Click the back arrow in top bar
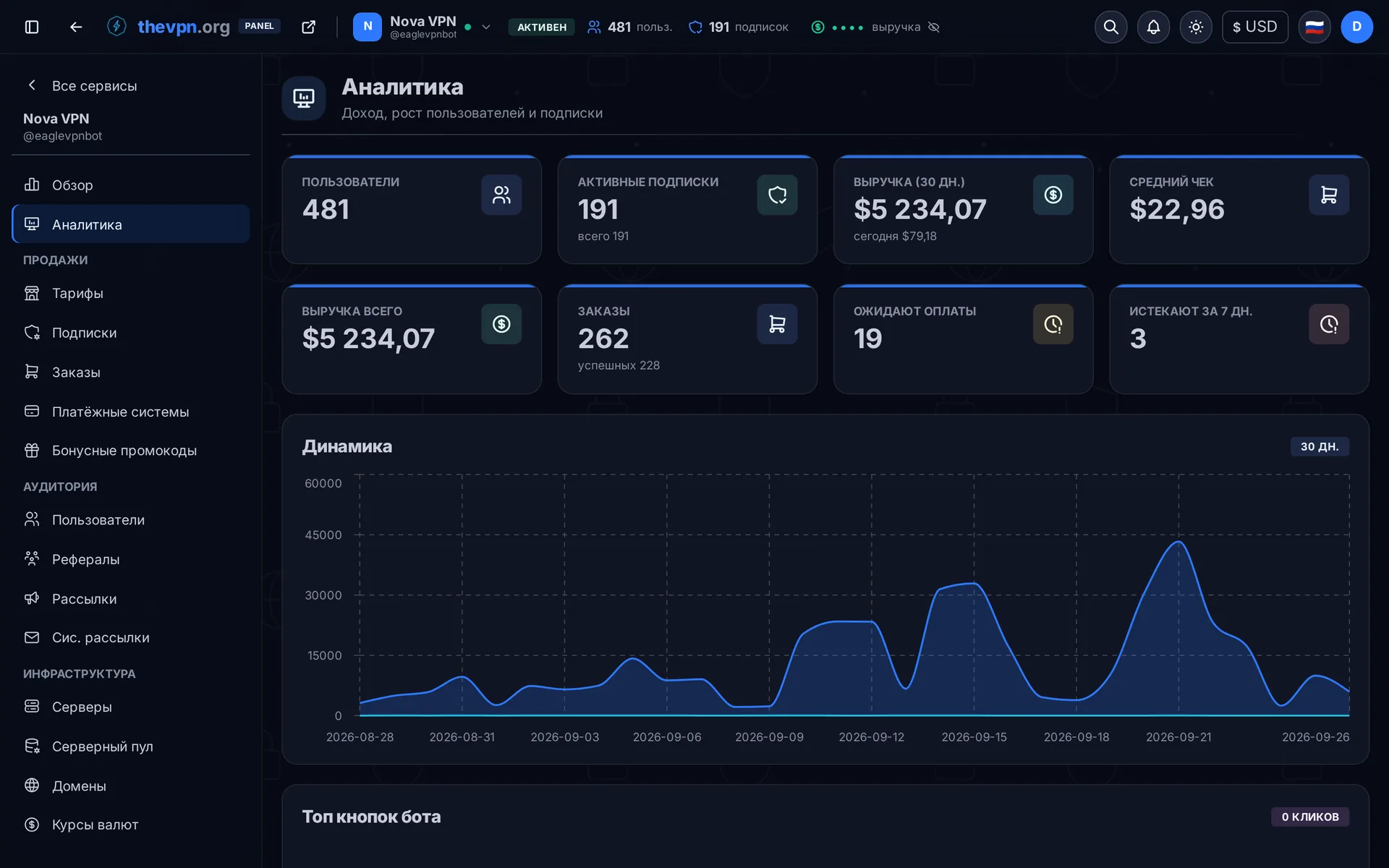This screenshot has width=1389, height=868. pyautogui.click(x=76, y=27)
